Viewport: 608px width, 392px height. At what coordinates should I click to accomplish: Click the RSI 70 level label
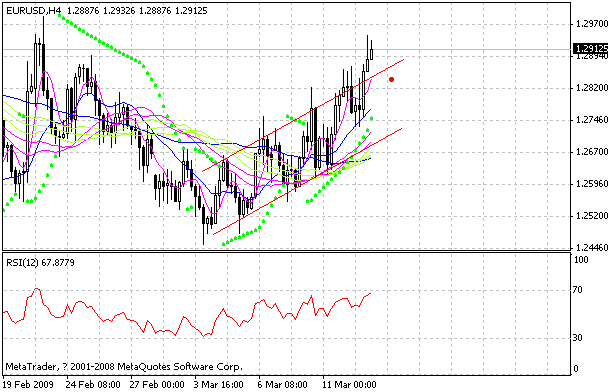coord(577,290)
